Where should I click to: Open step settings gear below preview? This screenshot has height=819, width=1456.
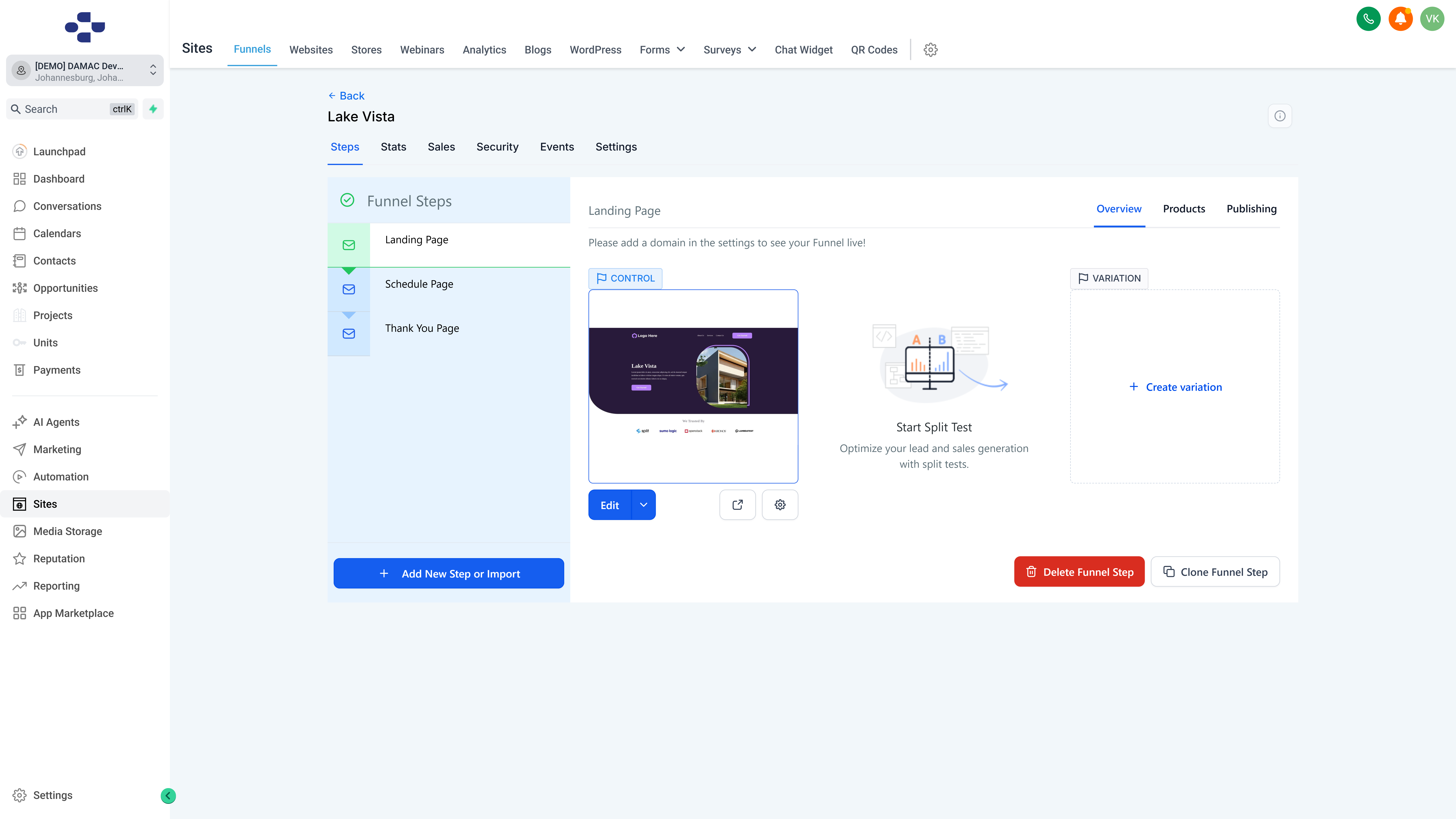tap(780, 505)
